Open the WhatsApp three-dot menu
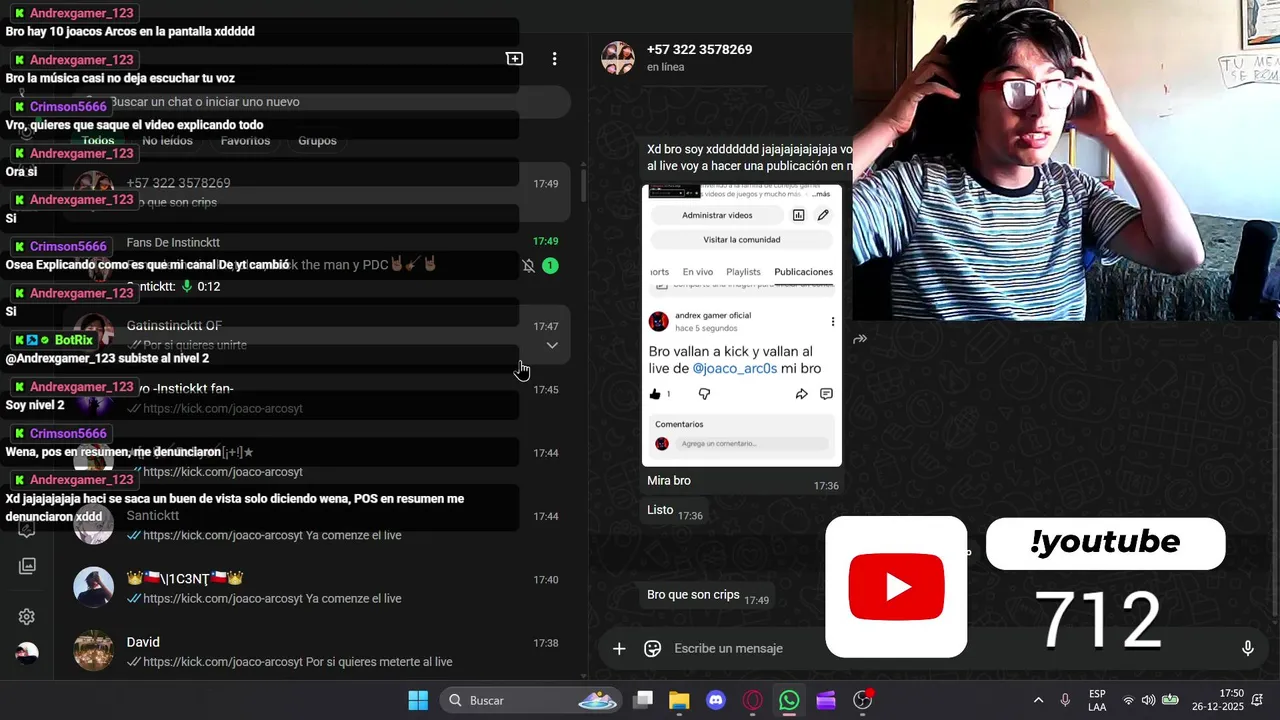1280x720 pixels. tap(554, 59)
